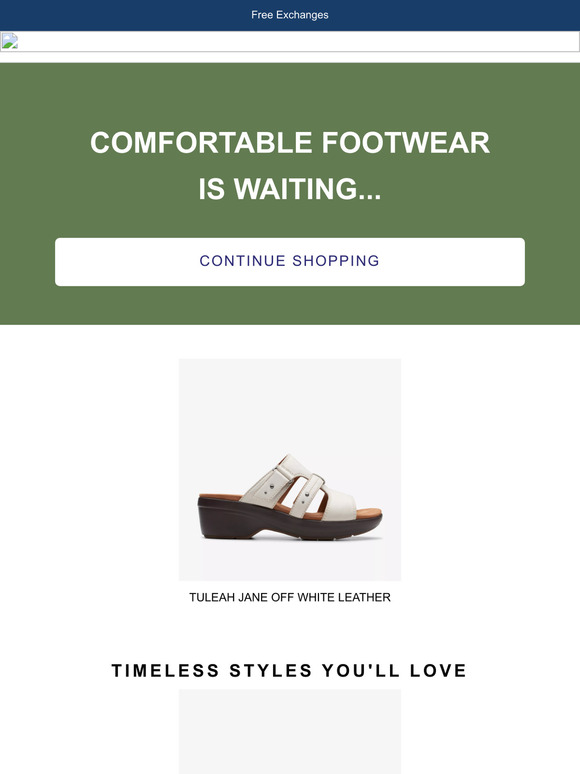Viewport: 580px width, 774px height.
Task: Click the sandal's dark brown wedge sole
Action: [x=247, y=523]
